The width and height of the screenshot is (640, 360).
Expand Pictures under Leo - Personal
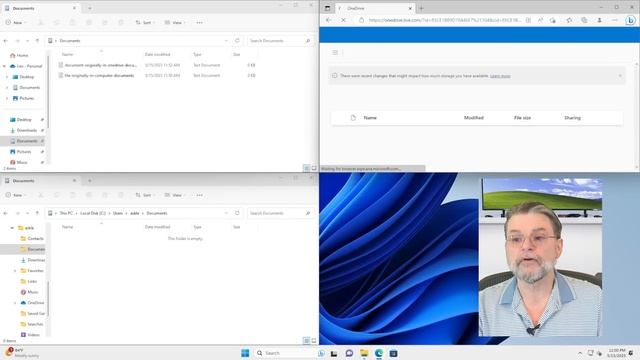tap(7, 98)
